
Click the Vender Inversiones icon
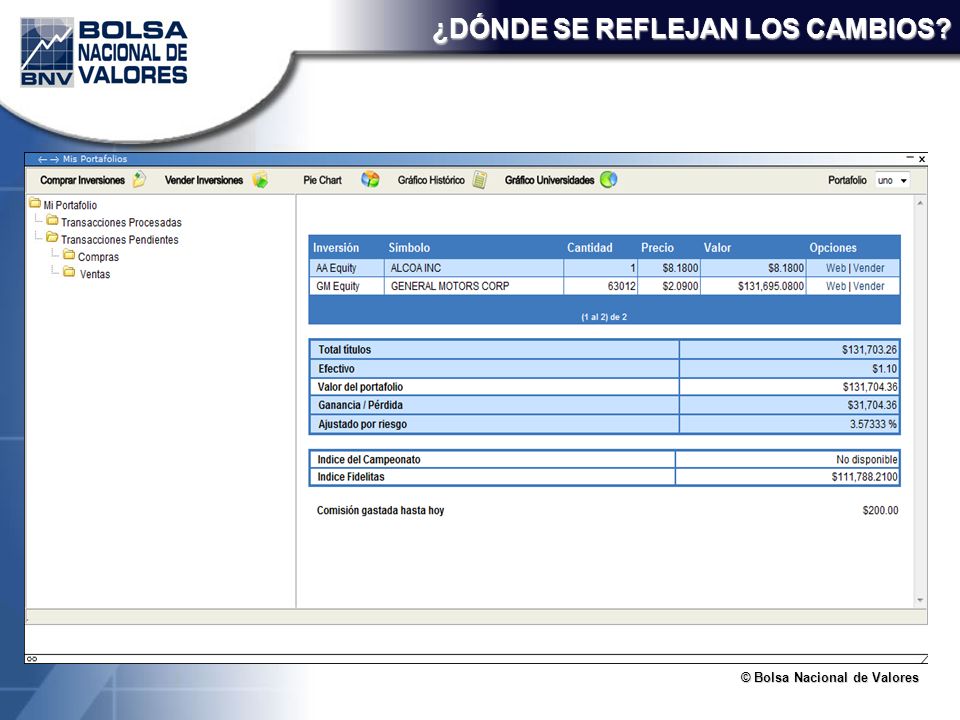coord(260,179)
